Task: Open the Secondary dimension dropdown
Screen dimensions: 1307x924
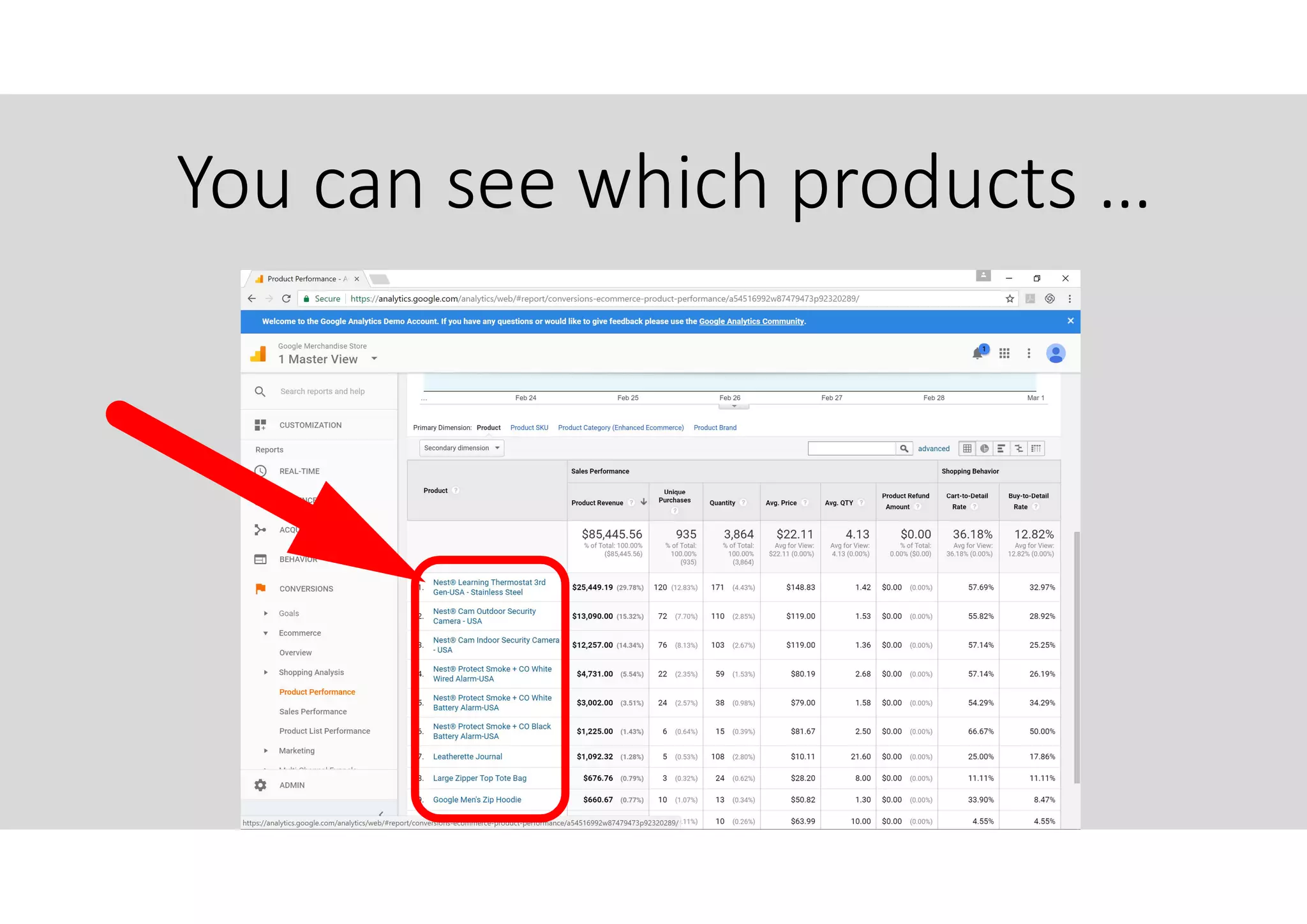Action: click(461, 448)
